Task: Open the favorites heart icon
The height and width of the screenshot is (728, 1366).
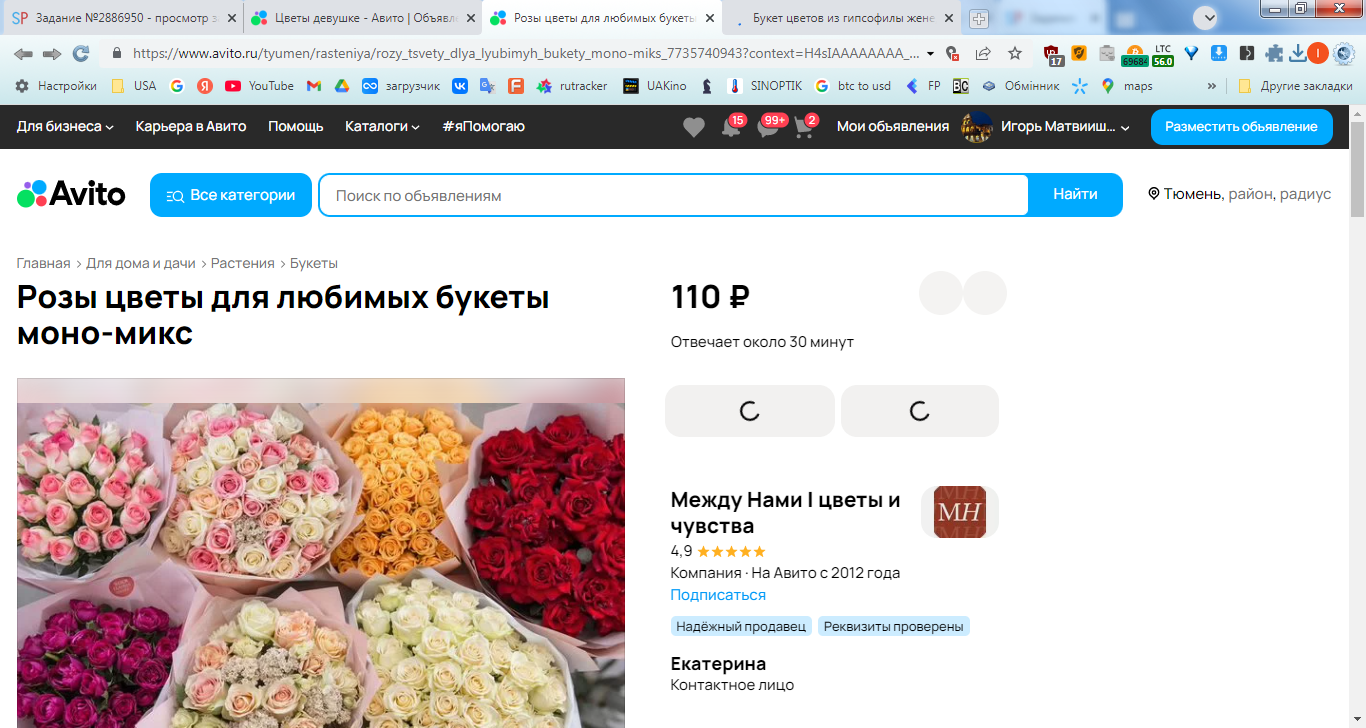Action: [693, 127]
